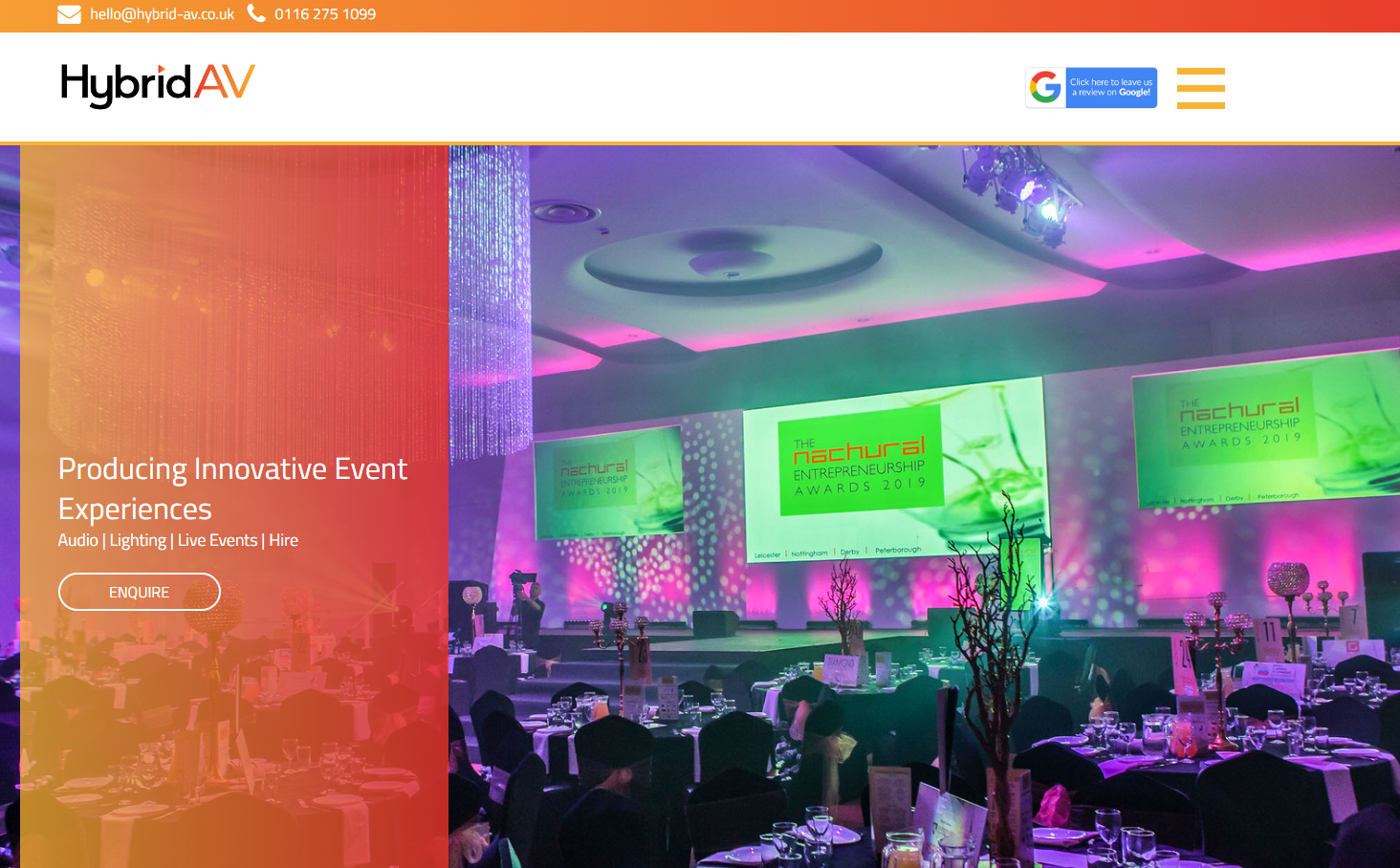Email hello@hybrid-av.co.uk
This screenshot has width=1400, height=868.
[161, 14]
